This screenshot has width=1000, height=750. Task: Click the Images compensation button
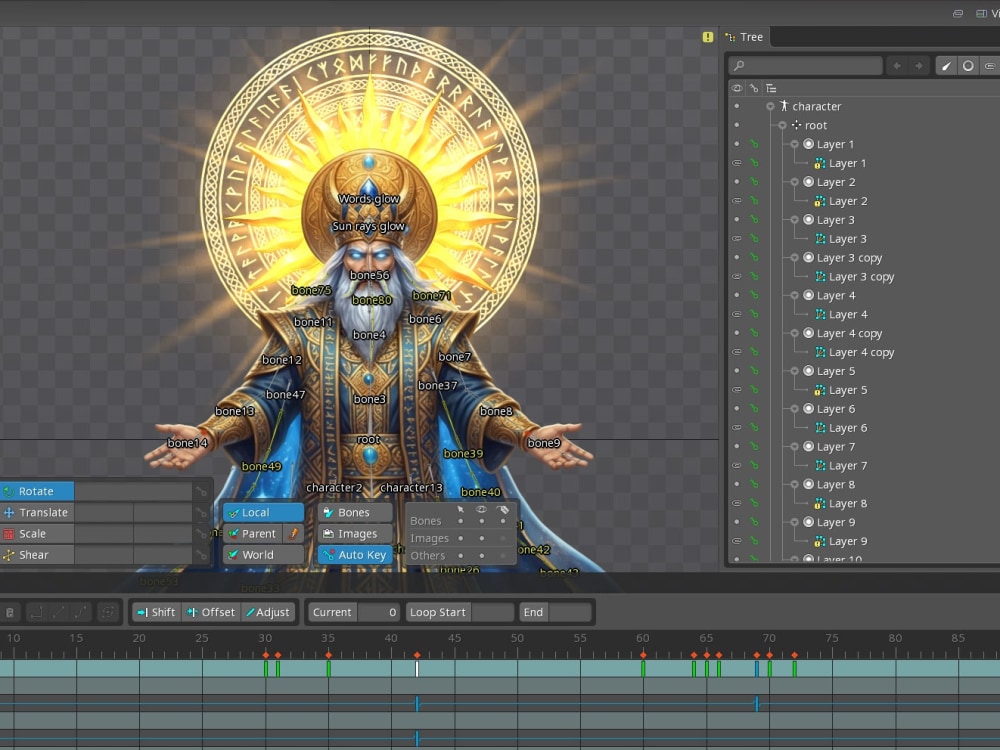click(355, 534)
